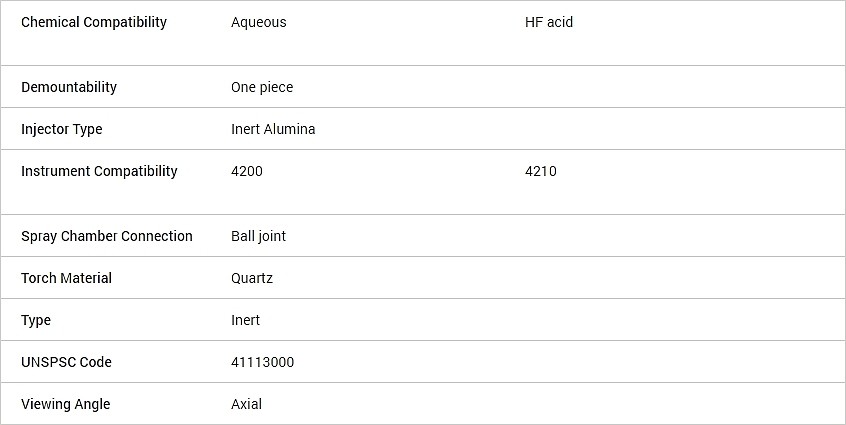Select the Ball joint value
The width and height of the screenshot is (846, 425).
pyautogui.click(x=258, y=236)
